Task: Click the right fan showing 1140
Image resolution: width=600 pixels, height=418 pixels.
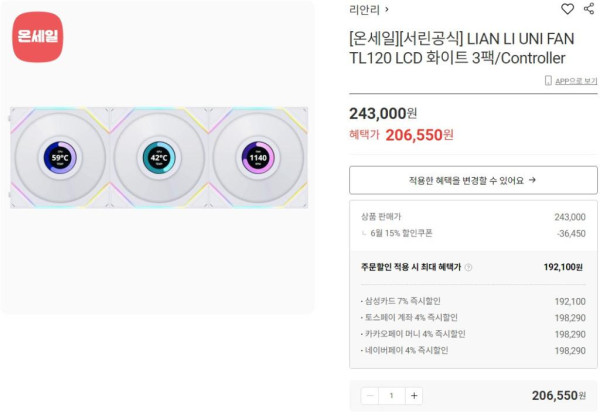Action: 257,158
